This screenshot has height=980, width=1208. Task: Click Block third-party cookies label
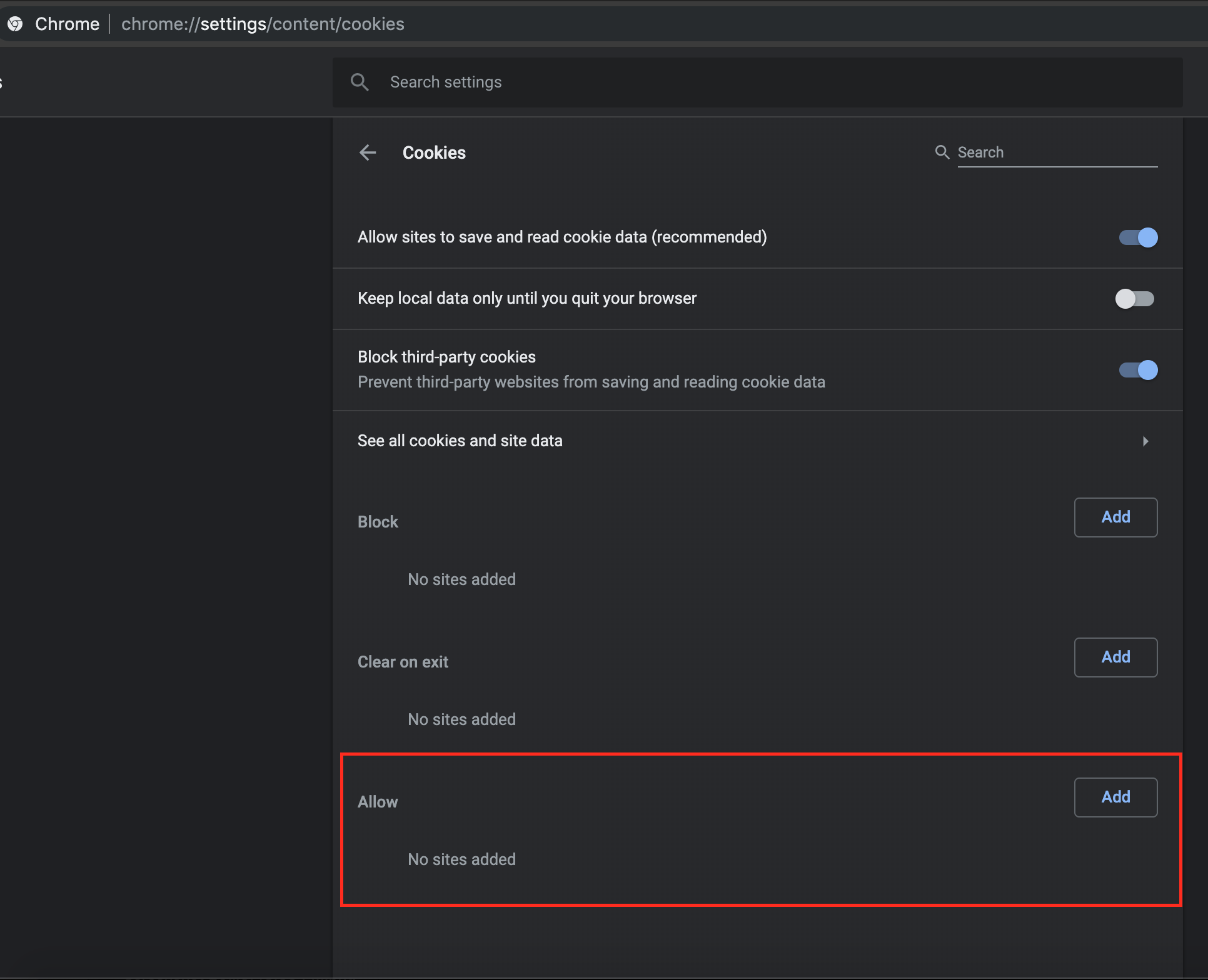[446, 357]
